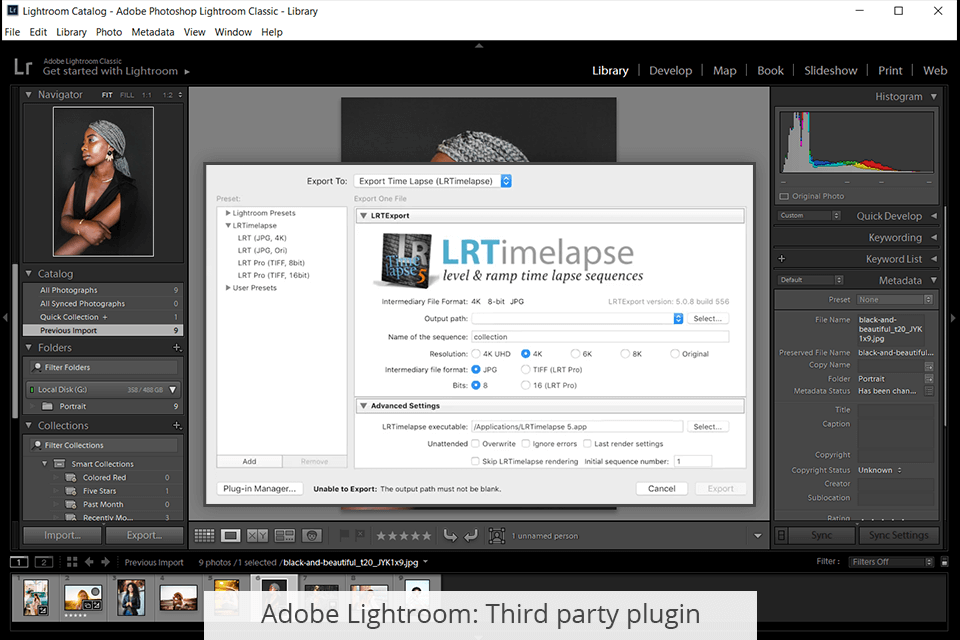960x640 pixels.
Task: Open the Slideshow module
Action: click(830, 70)
